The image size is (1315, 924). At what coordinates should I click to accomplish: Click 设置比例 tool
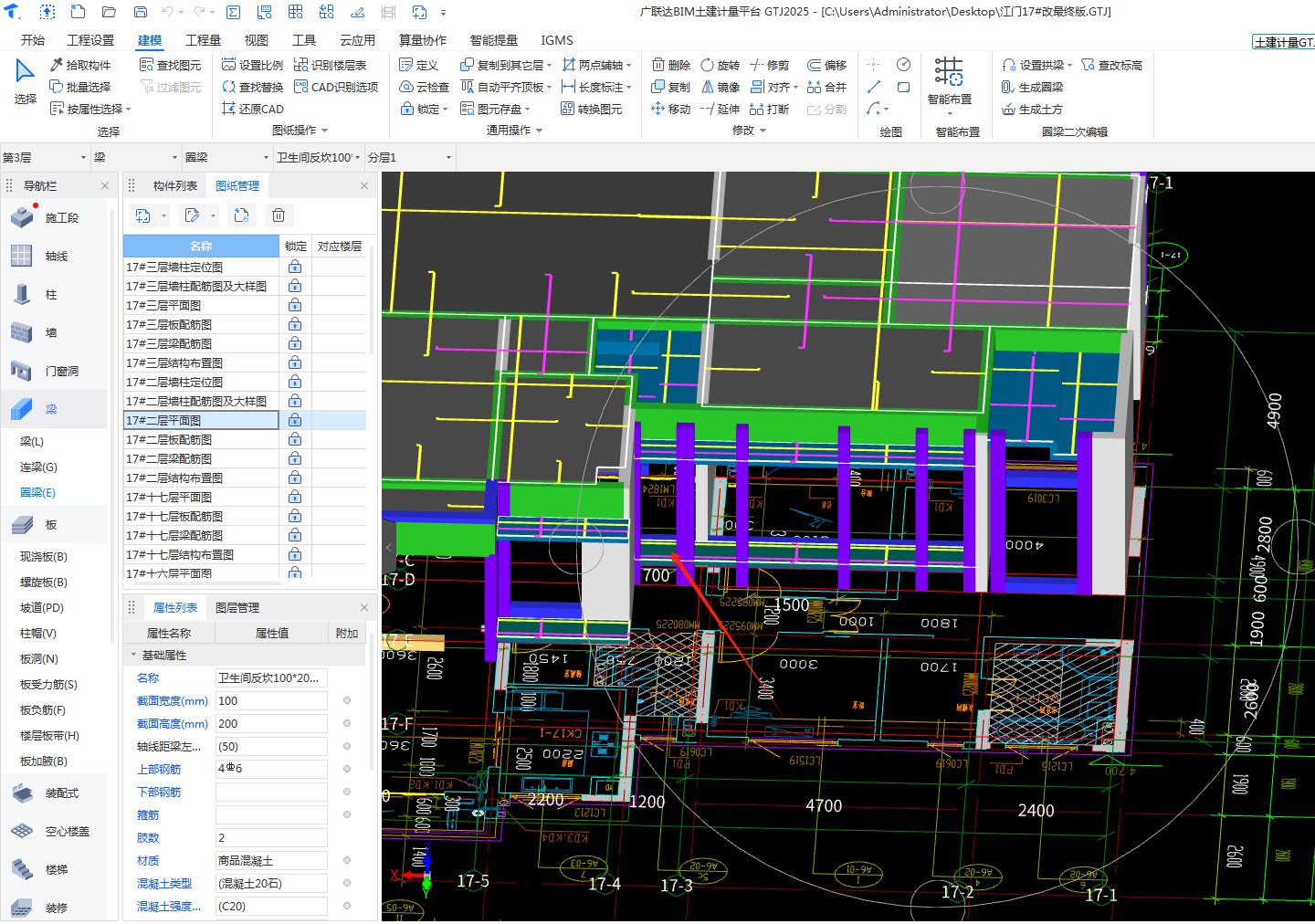point(252,65)
